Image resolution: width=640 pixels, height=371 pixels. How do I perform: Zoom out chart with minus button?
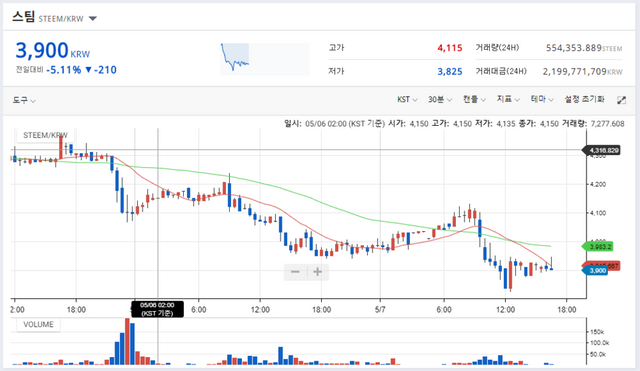(295, 272)
